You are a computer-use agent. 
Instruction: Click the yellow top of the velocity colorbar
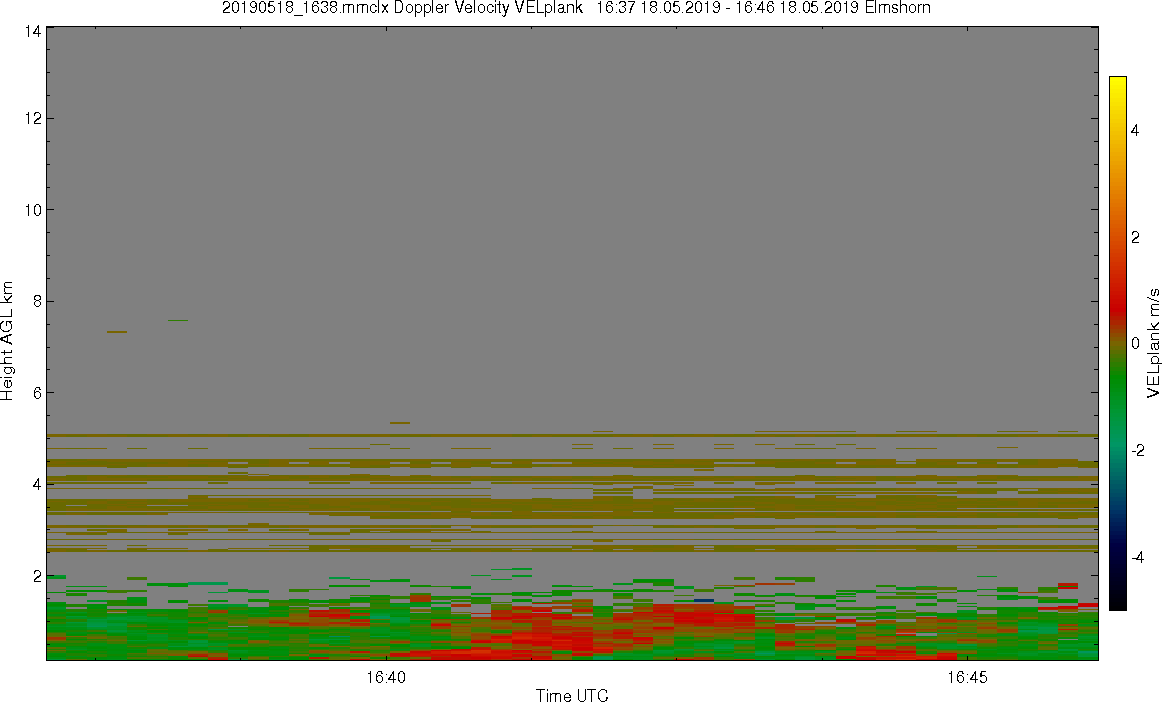click(1118, 82)
